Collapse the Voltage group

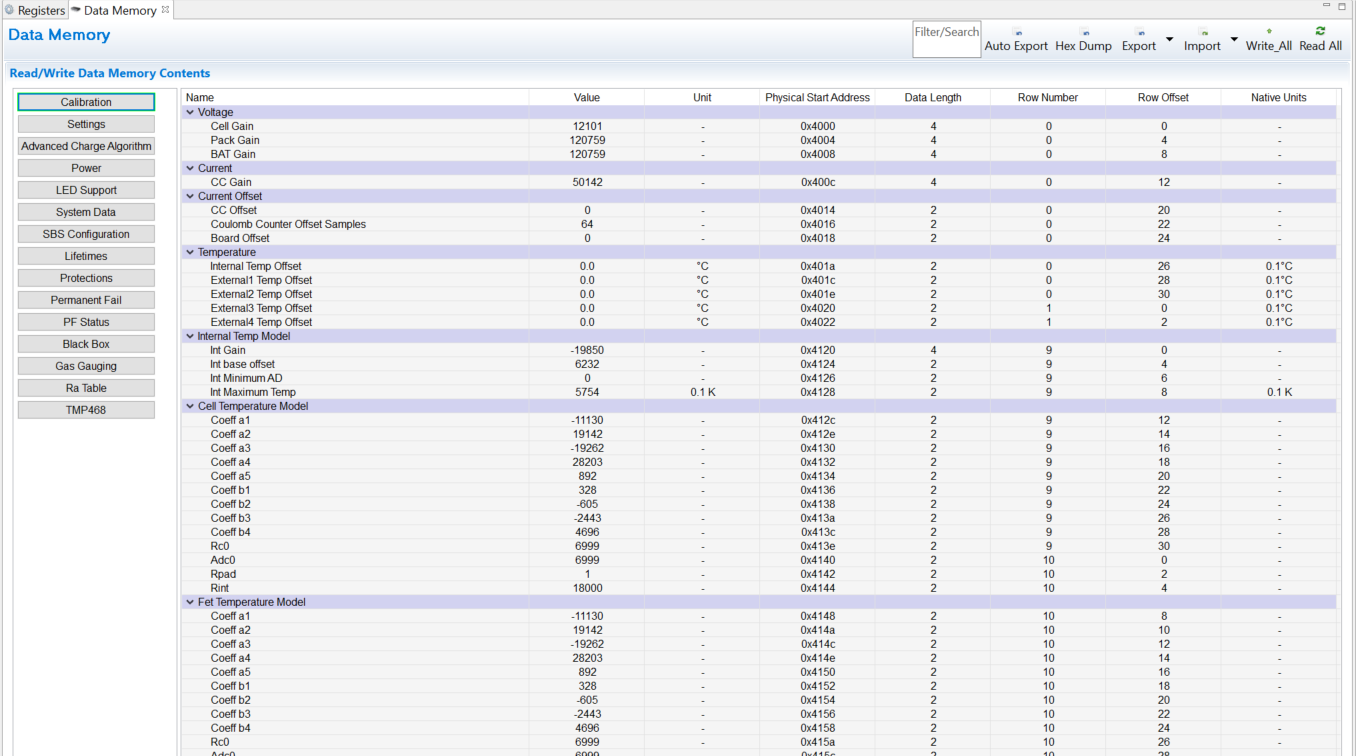click(x=190, y=113)
